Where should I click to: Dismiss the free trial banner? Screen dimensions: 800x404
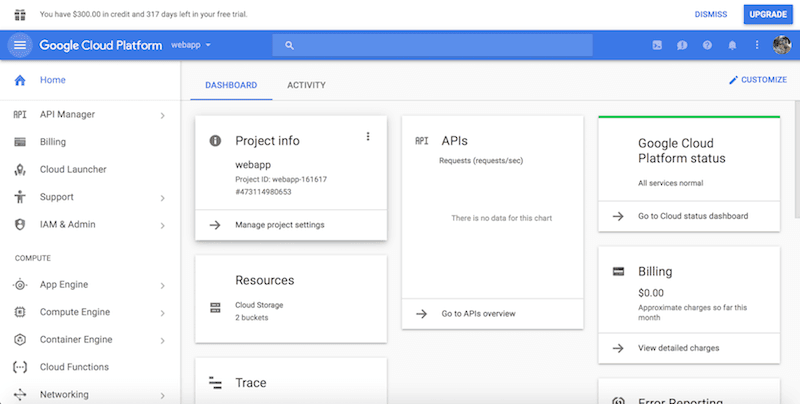[711, 15]
